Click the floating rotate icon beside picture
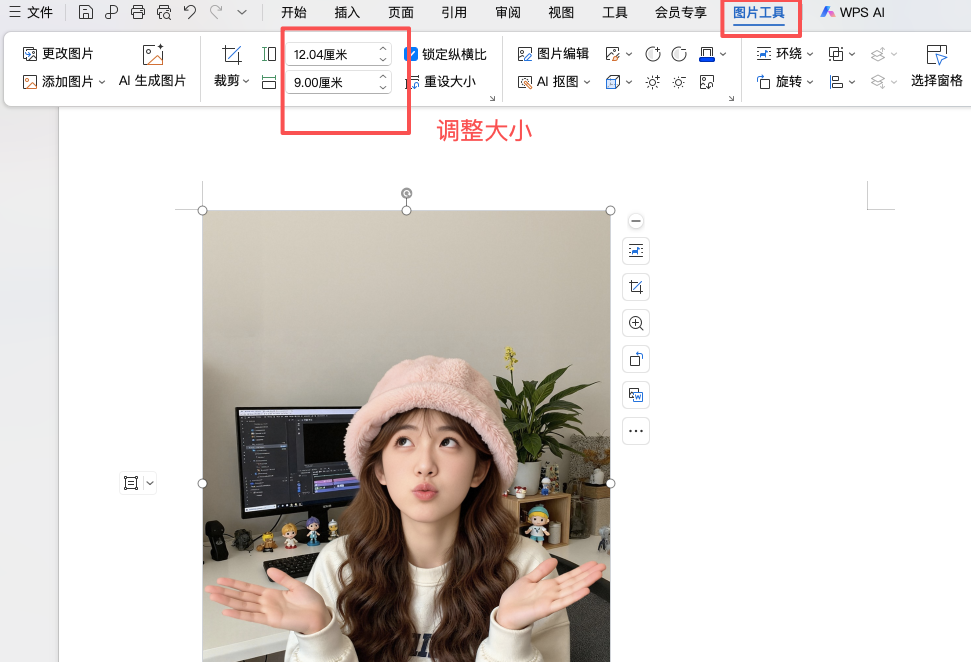971x662 pixels. coord(635,359)
